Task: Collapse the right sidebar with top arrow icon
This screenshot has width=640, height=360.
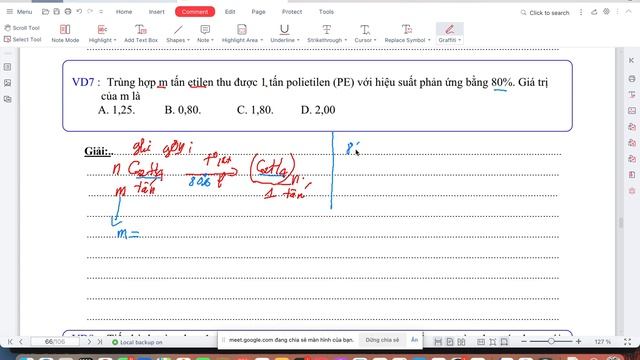Action: 631,60
